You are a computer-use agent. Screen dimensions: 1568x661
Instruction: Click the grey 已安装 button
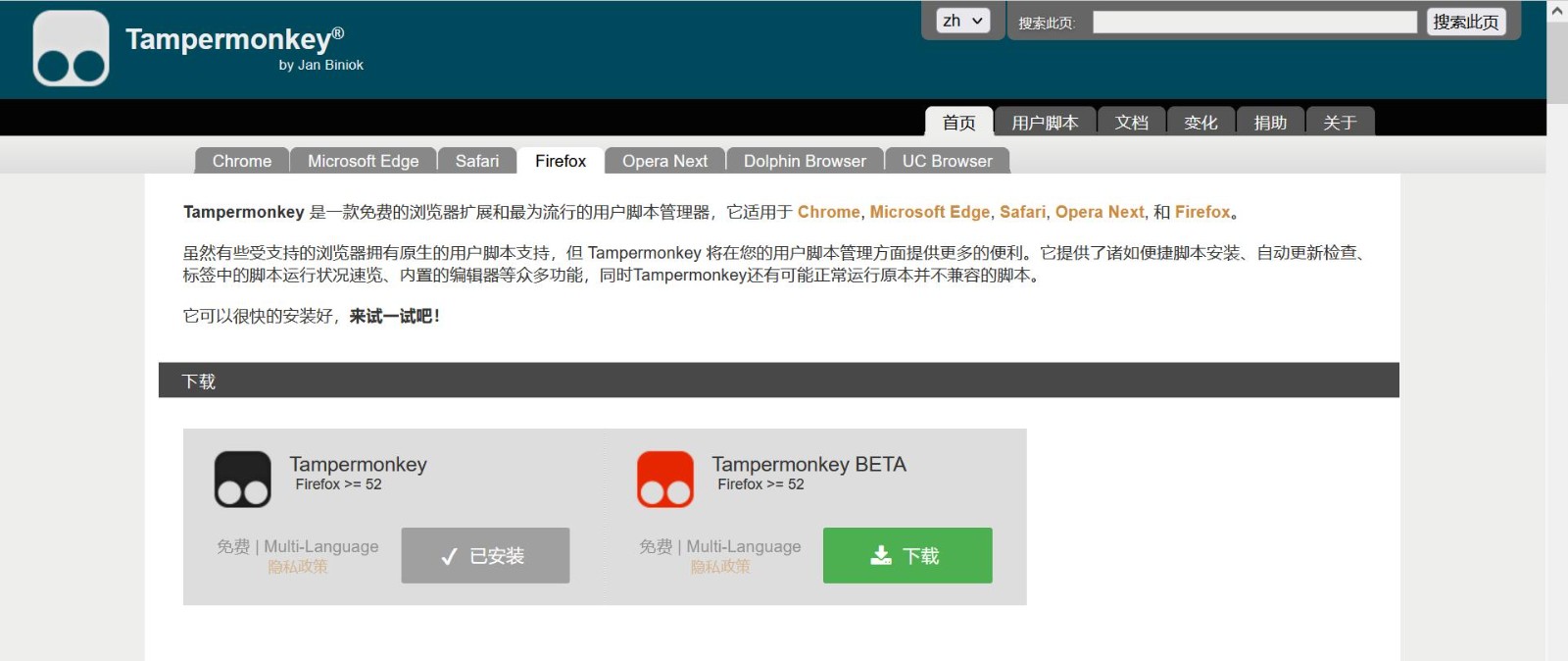click(x=485, y=555)
